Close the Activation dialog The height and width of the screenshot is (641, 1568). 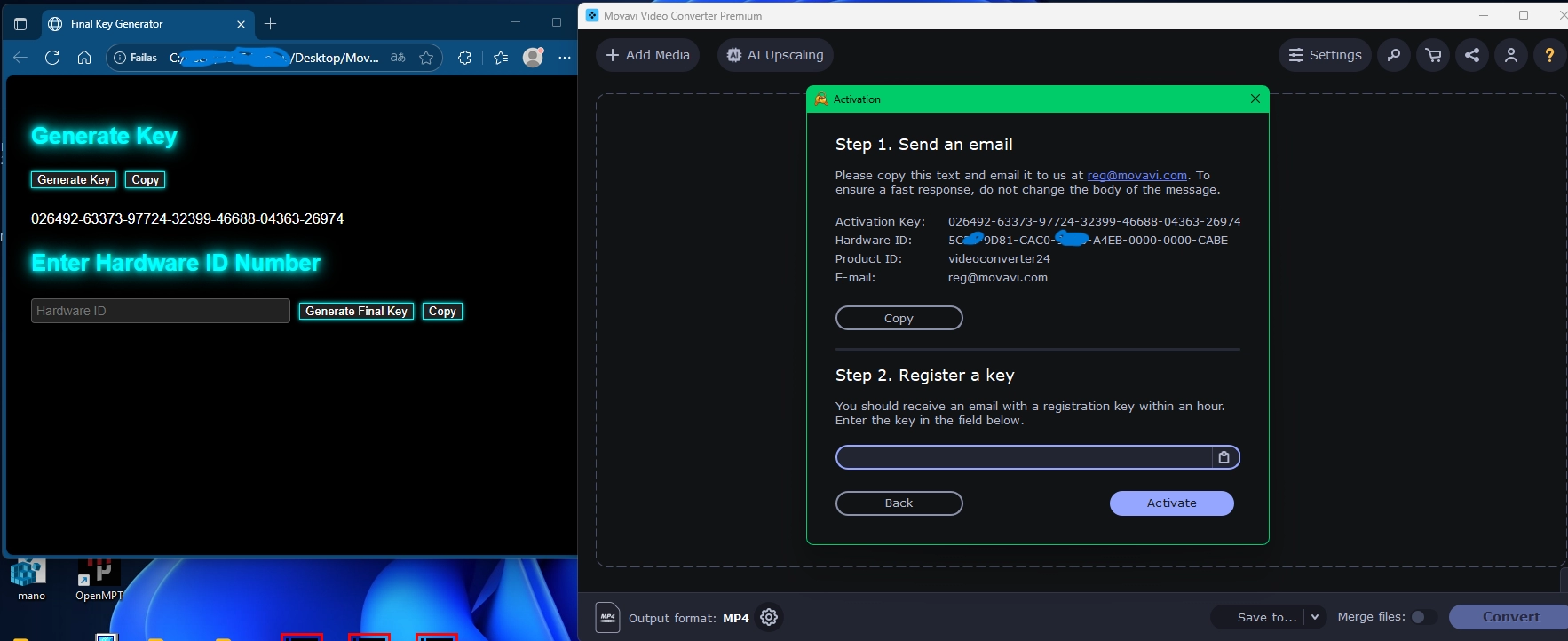1255,99
